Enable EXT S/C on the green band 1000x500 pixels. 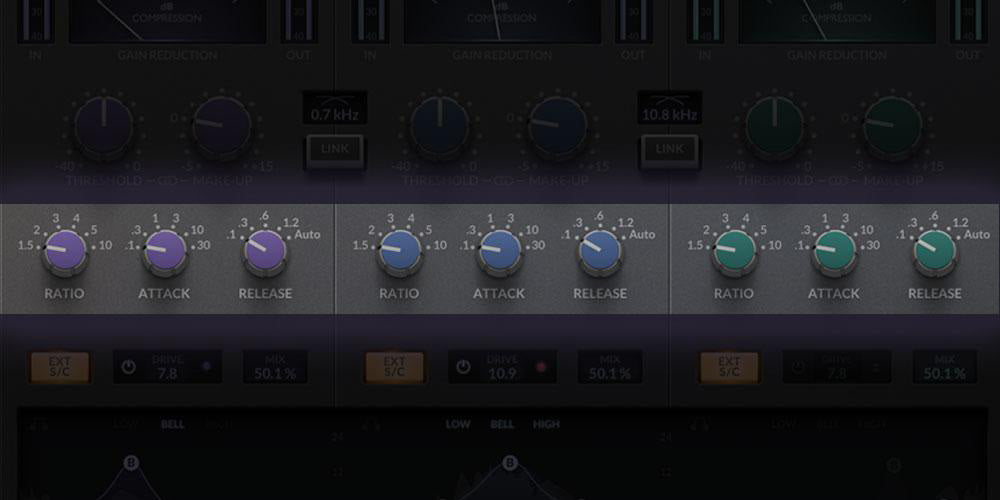pyautogui.click(x=729, y=367)
